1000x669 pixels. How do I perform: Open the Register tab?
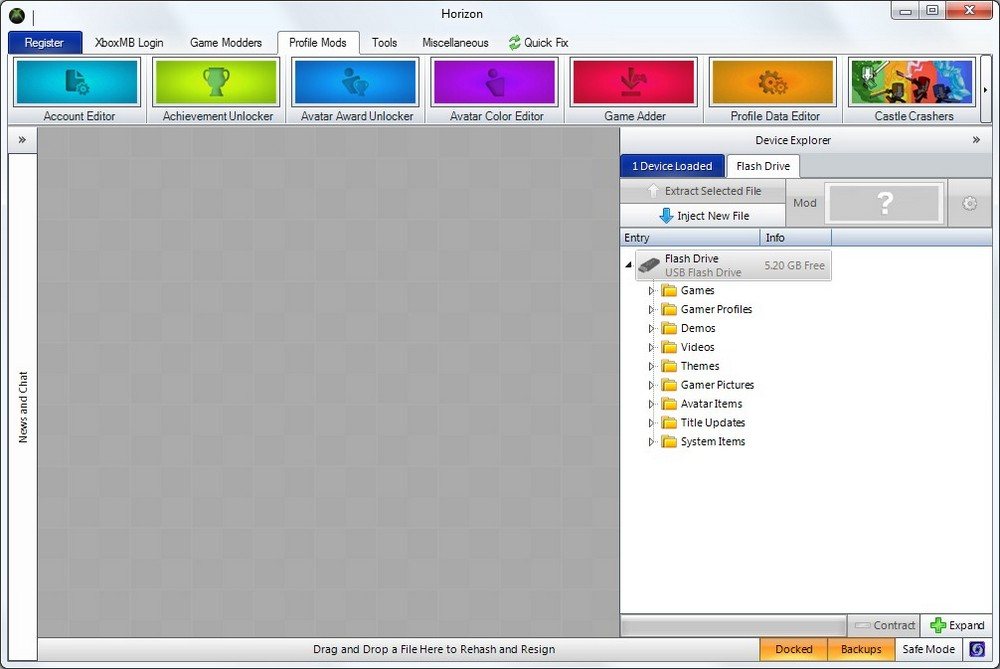[x=45, y=43]
